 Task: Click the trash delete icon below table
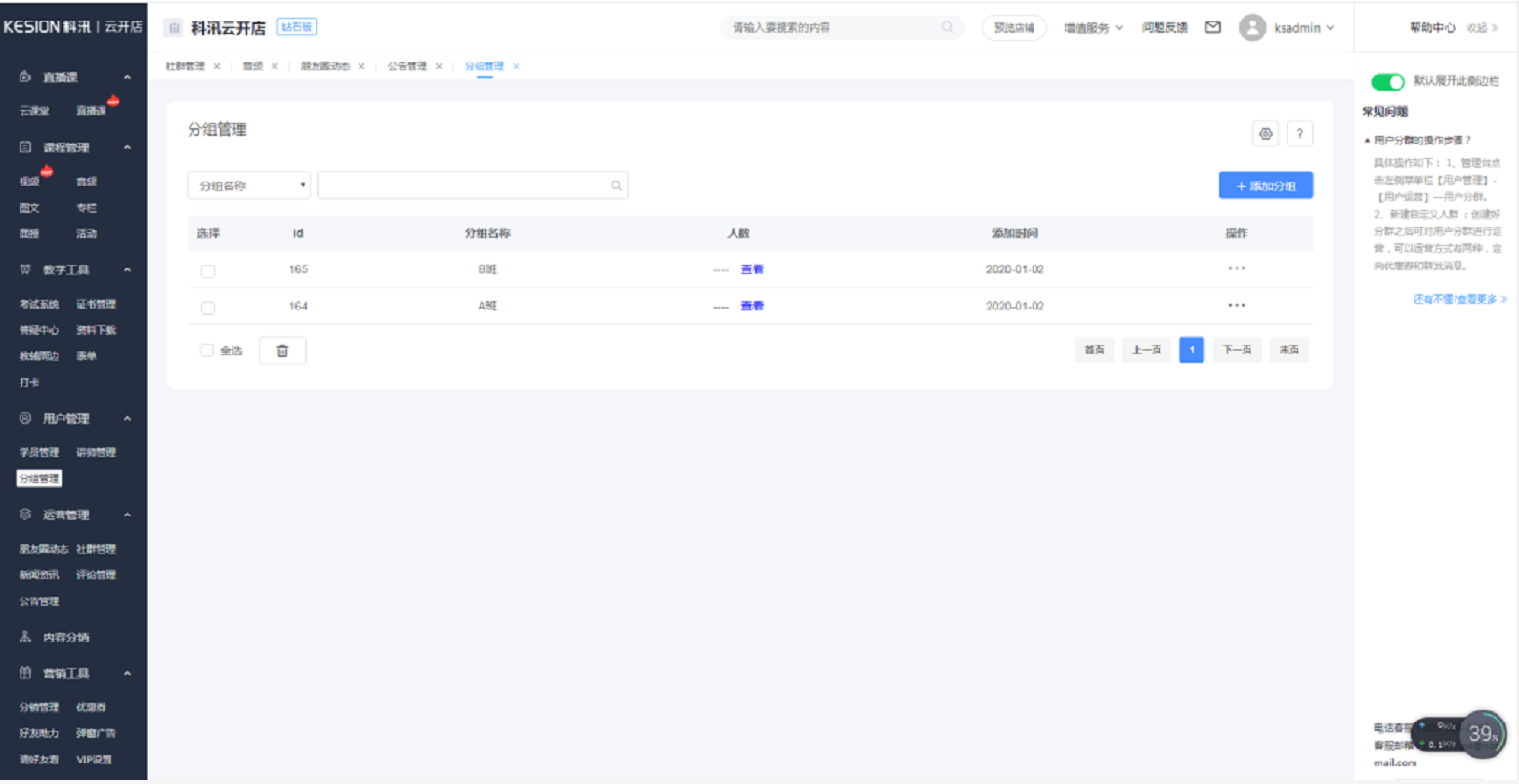(282, 351)
